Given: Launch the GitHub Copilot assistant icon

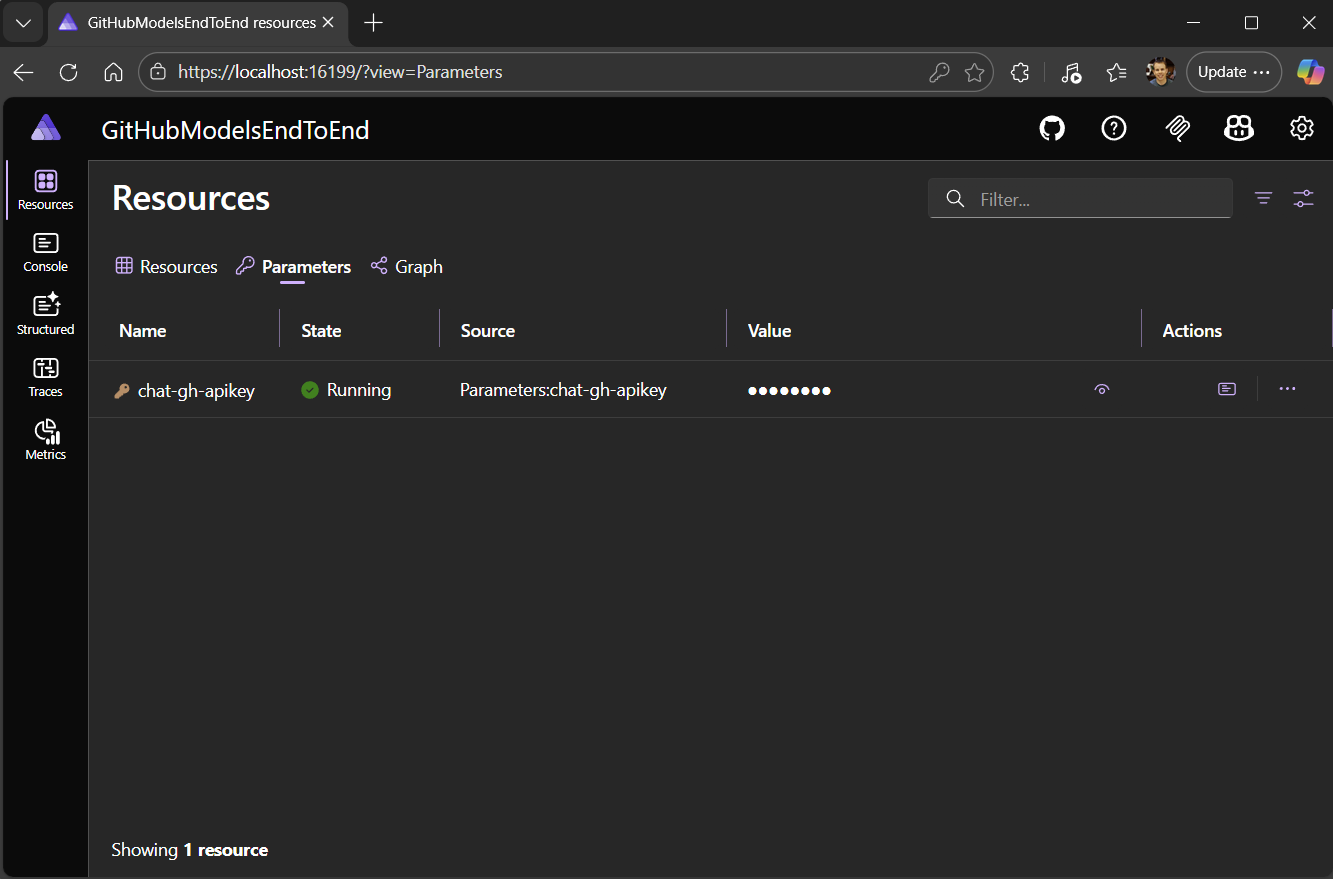Looking at the screenshot, I should pos(1239,128).
